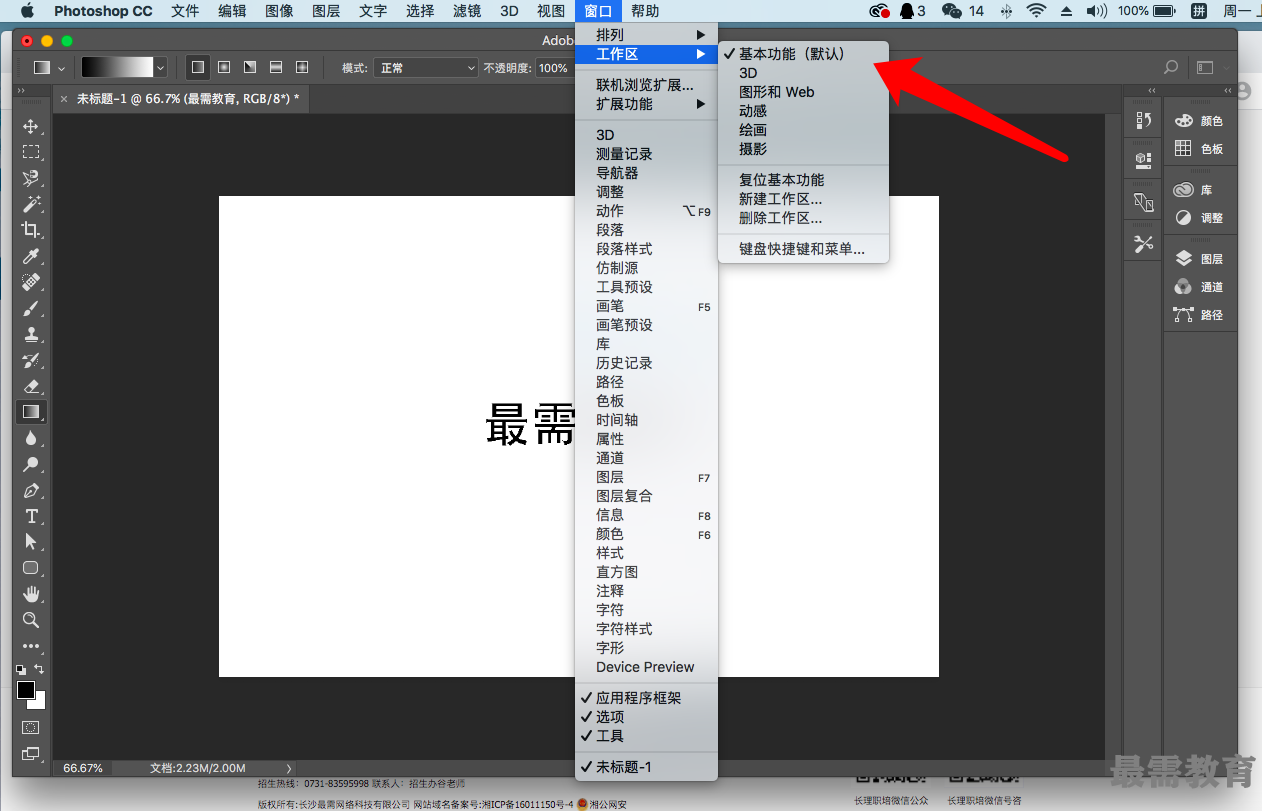1262x811 pixels.
Task: Toggle 应用程序框架 in Window menu
Action: coord(646,698)
